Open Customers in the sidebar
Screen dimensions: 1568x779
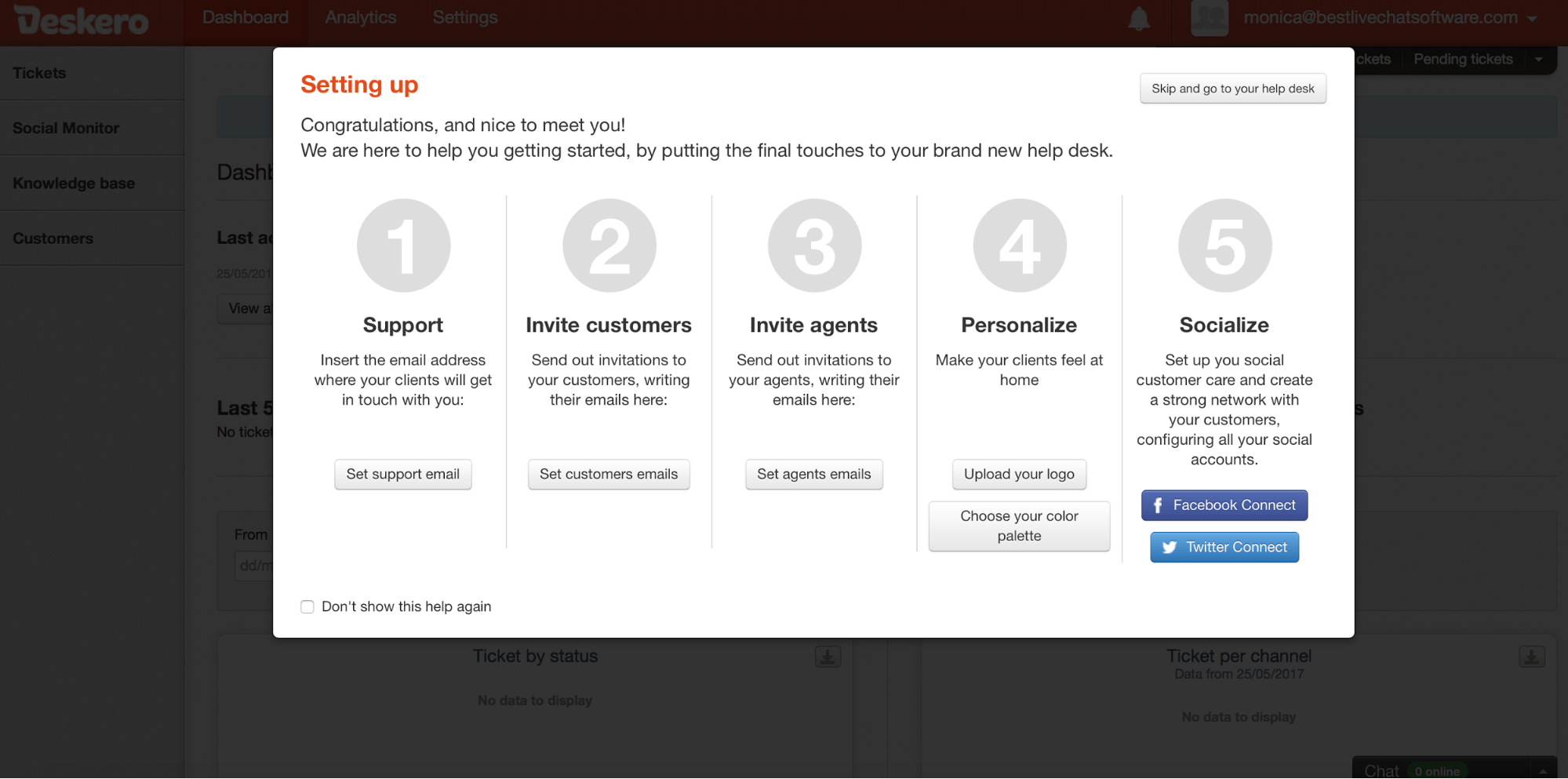[x=92, y=238]
